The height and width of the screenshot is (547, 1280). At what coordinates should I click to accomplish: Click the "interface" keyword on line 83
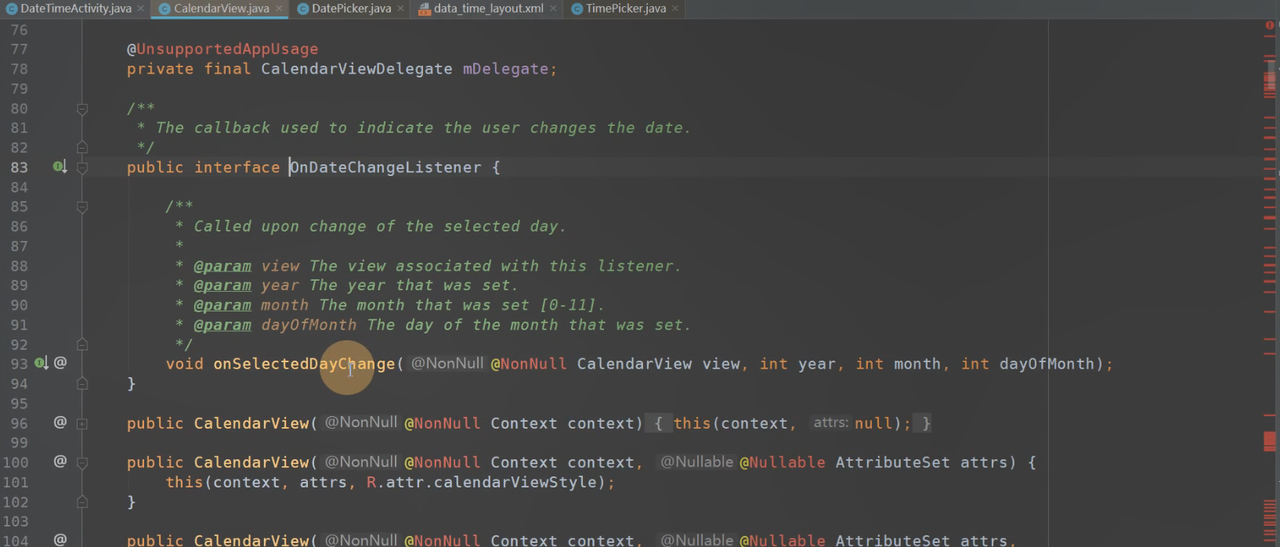pyautogui.click(x=237, y=167)
